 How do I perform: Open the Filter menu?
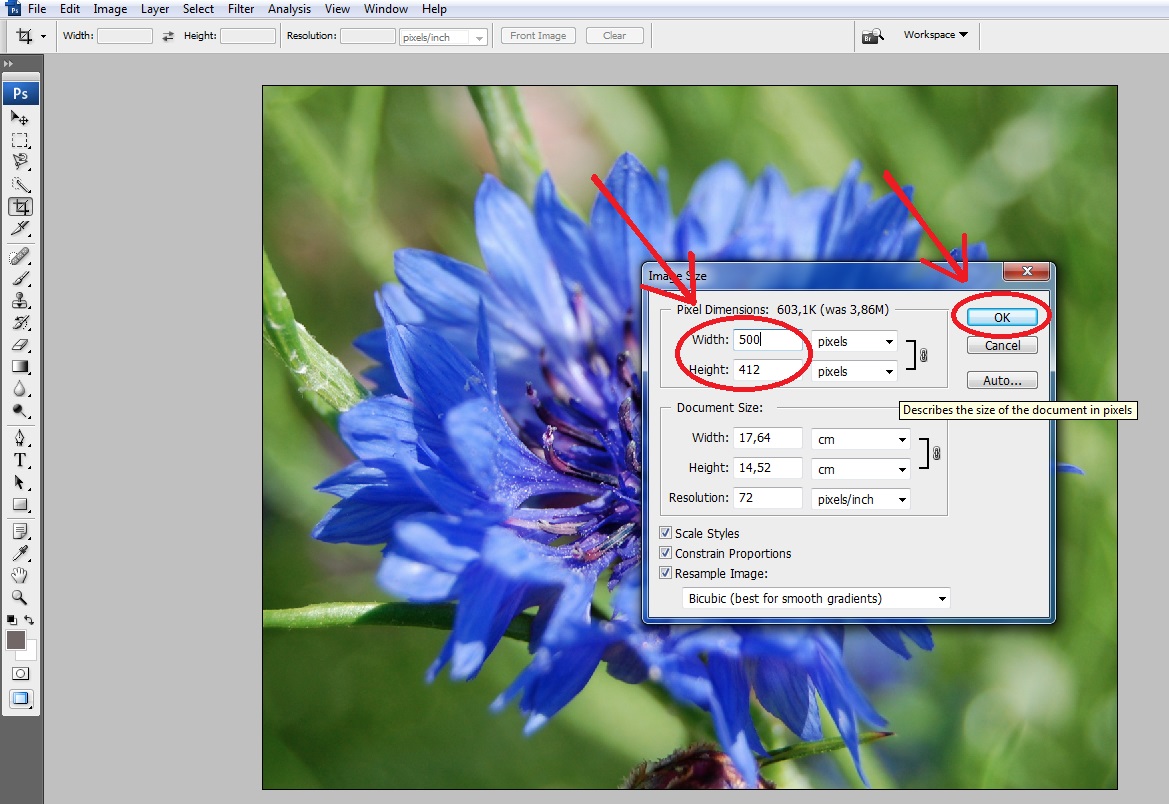tap(241, 9)
